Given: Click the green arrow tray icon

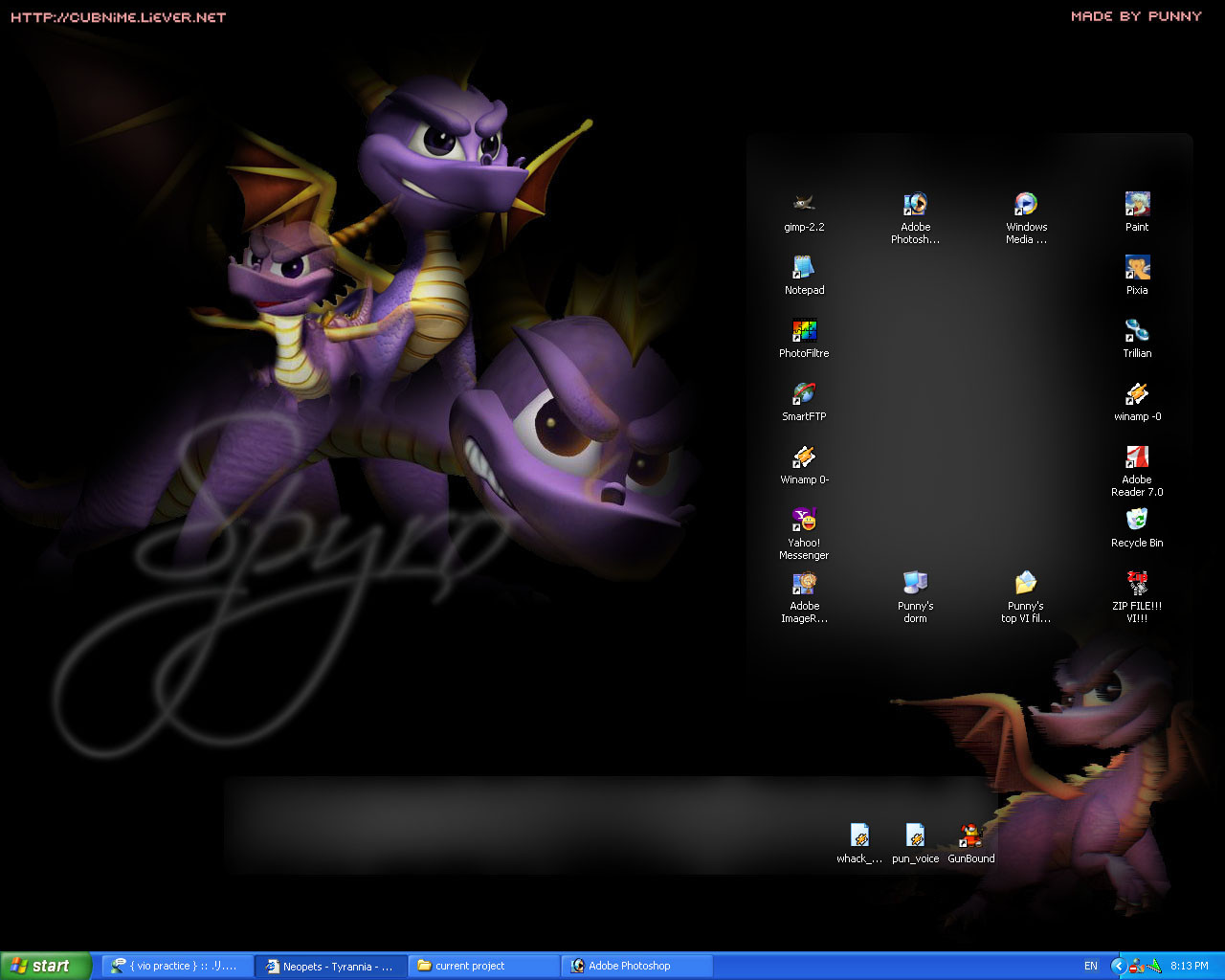Looking at the screenshot, I should click(1154, 966).
